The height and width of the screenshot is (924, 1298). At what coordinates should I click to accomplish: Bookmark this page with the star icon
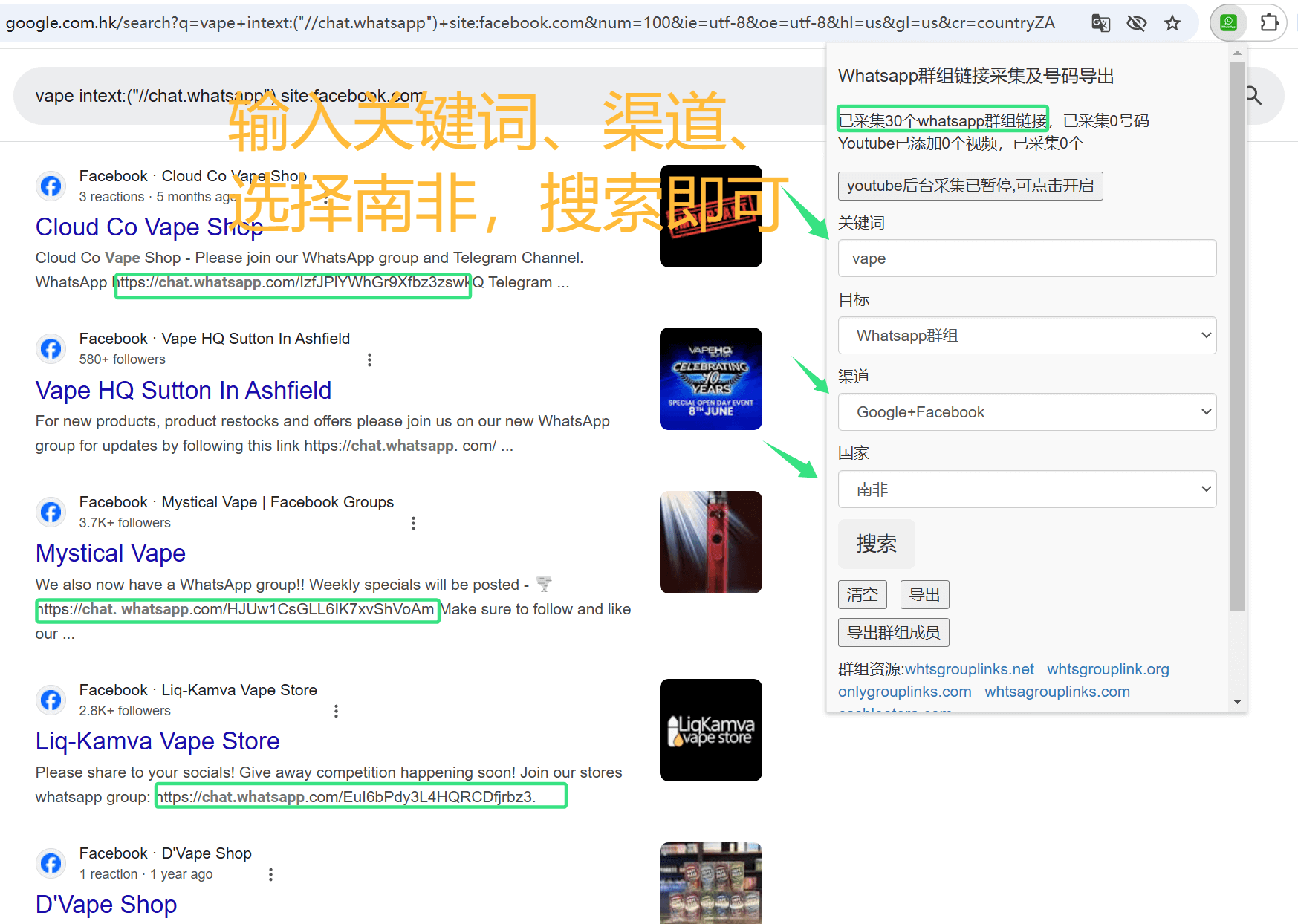pos(1172,23)
